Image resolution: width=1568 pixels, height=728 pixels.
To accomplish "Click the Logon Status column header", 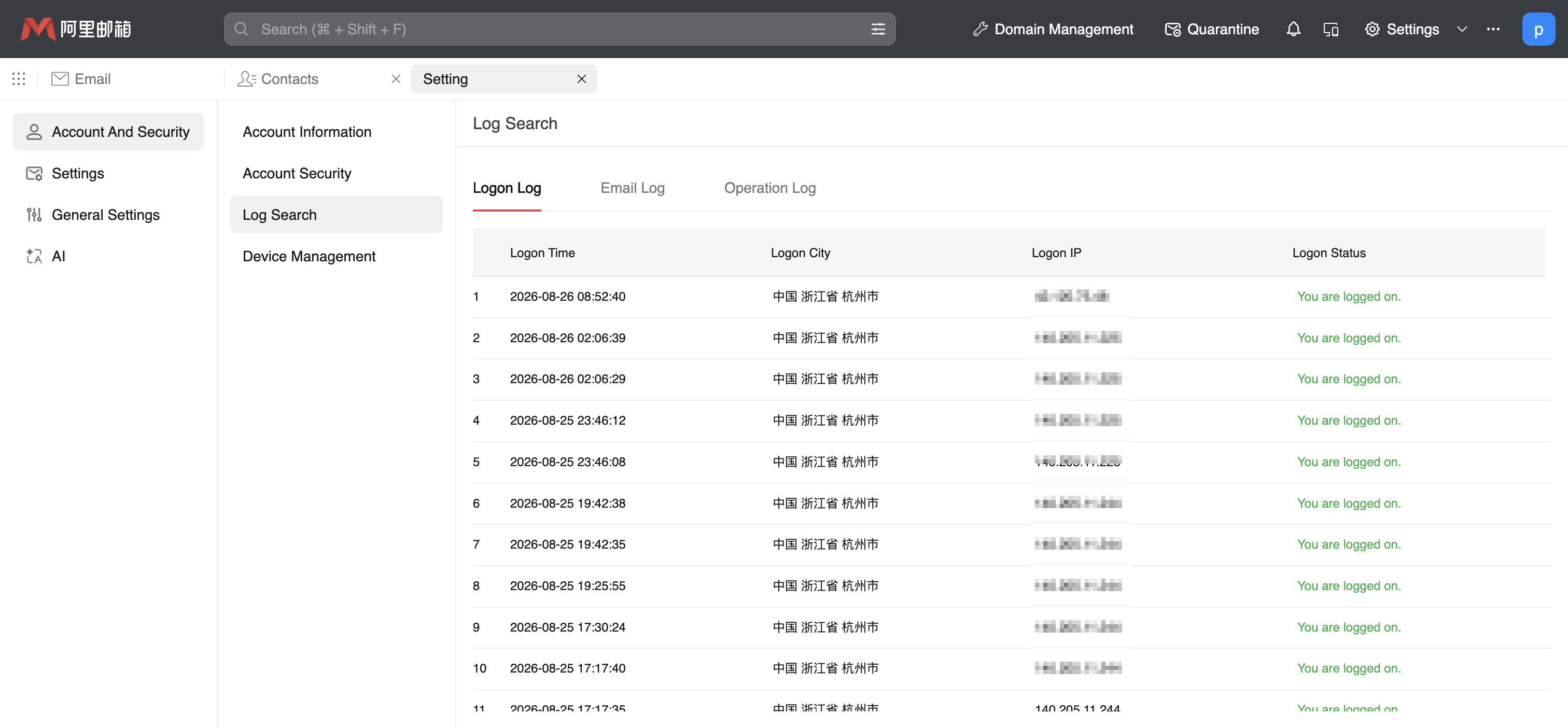I will (x=1329, y=253).
